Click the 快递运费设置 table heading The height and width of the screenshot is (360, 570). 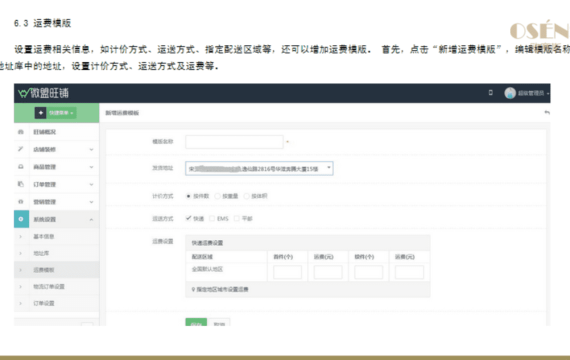(207, 243)
